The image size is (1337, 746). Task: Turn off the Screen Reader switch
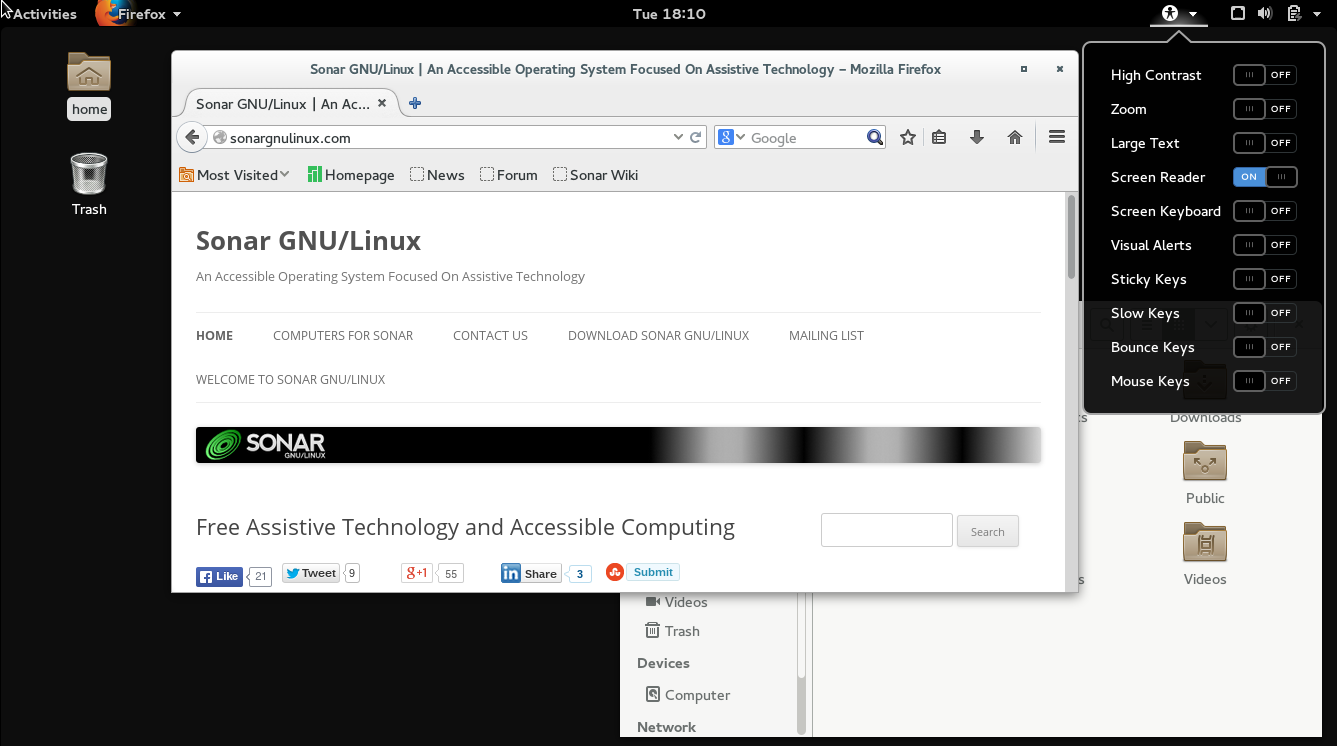pos(1265,177)
